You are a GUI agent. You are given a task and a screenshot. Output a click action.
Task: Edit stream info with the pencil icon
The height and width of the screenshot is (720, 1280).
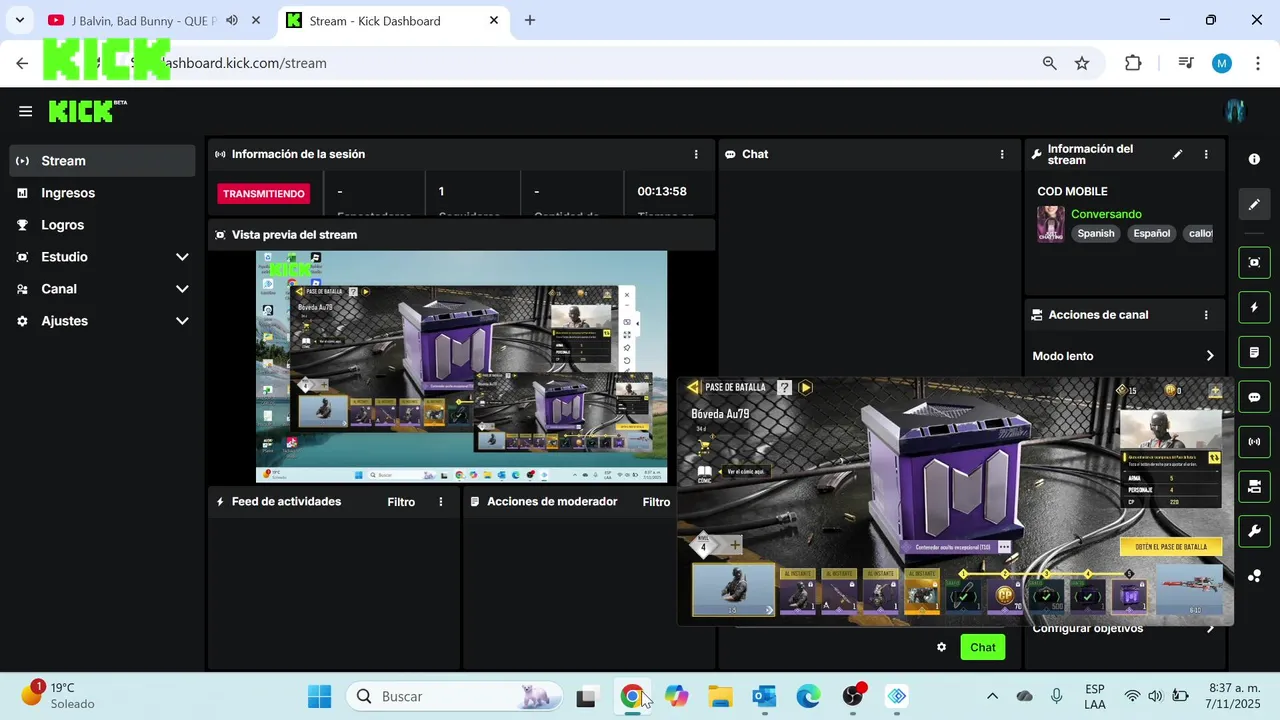click(1177, 155)
